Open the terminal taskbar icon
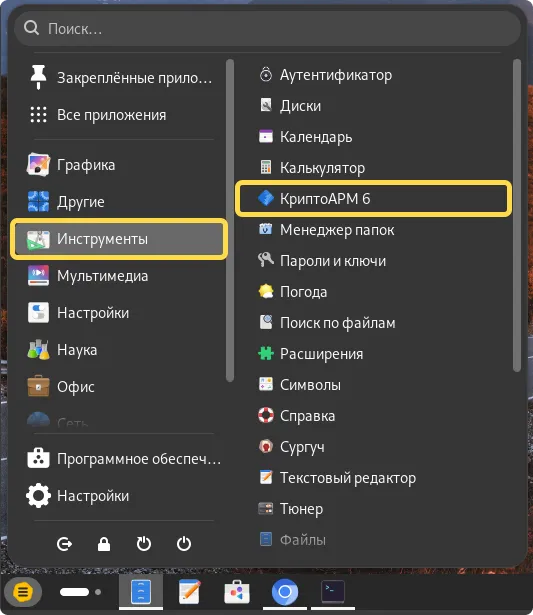Image resolution: width=533 pixels, height=615 pixels. pyautogui.click(x=333, y=591)
